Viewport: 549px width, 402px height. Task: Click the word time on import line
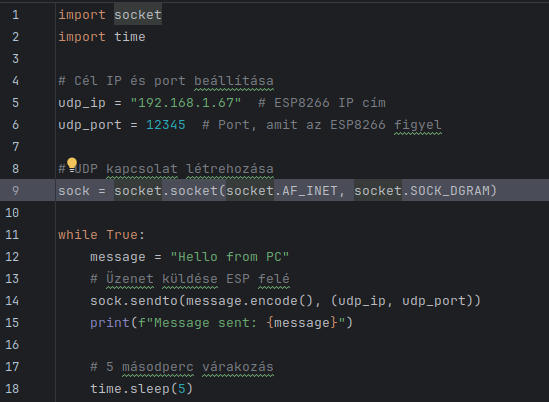[130, 37]
